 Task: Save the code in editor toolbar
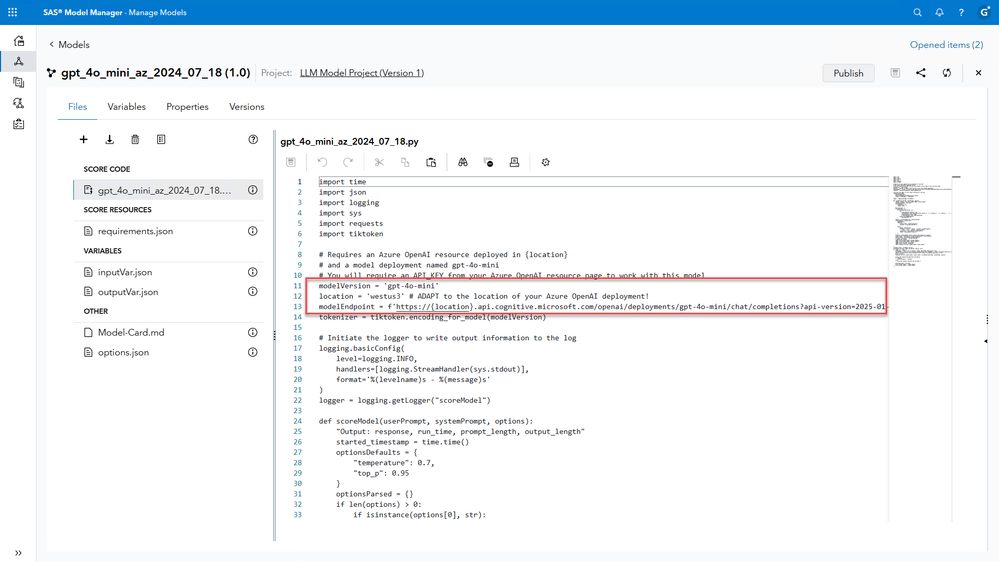[x=291, y=162]
